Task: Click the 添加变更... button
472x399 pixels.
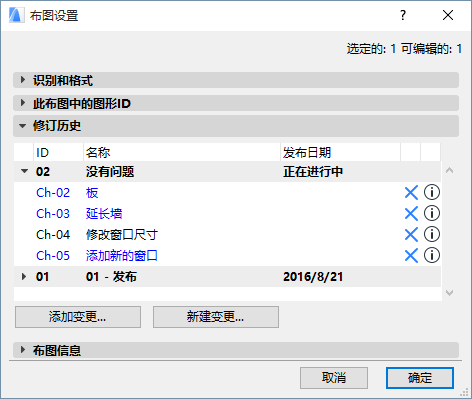Action: pyautogui.click(x=78, y=317)
